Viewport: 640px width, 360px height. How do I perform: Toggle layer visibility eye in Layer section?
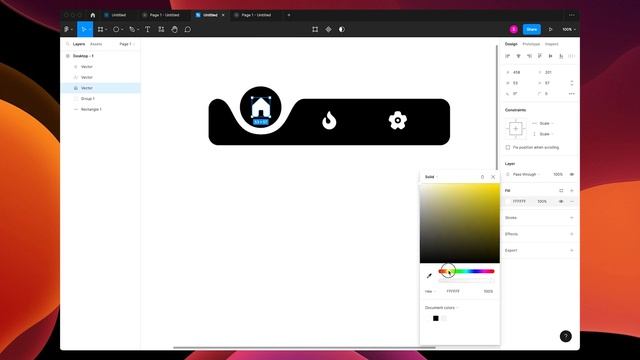571,174
